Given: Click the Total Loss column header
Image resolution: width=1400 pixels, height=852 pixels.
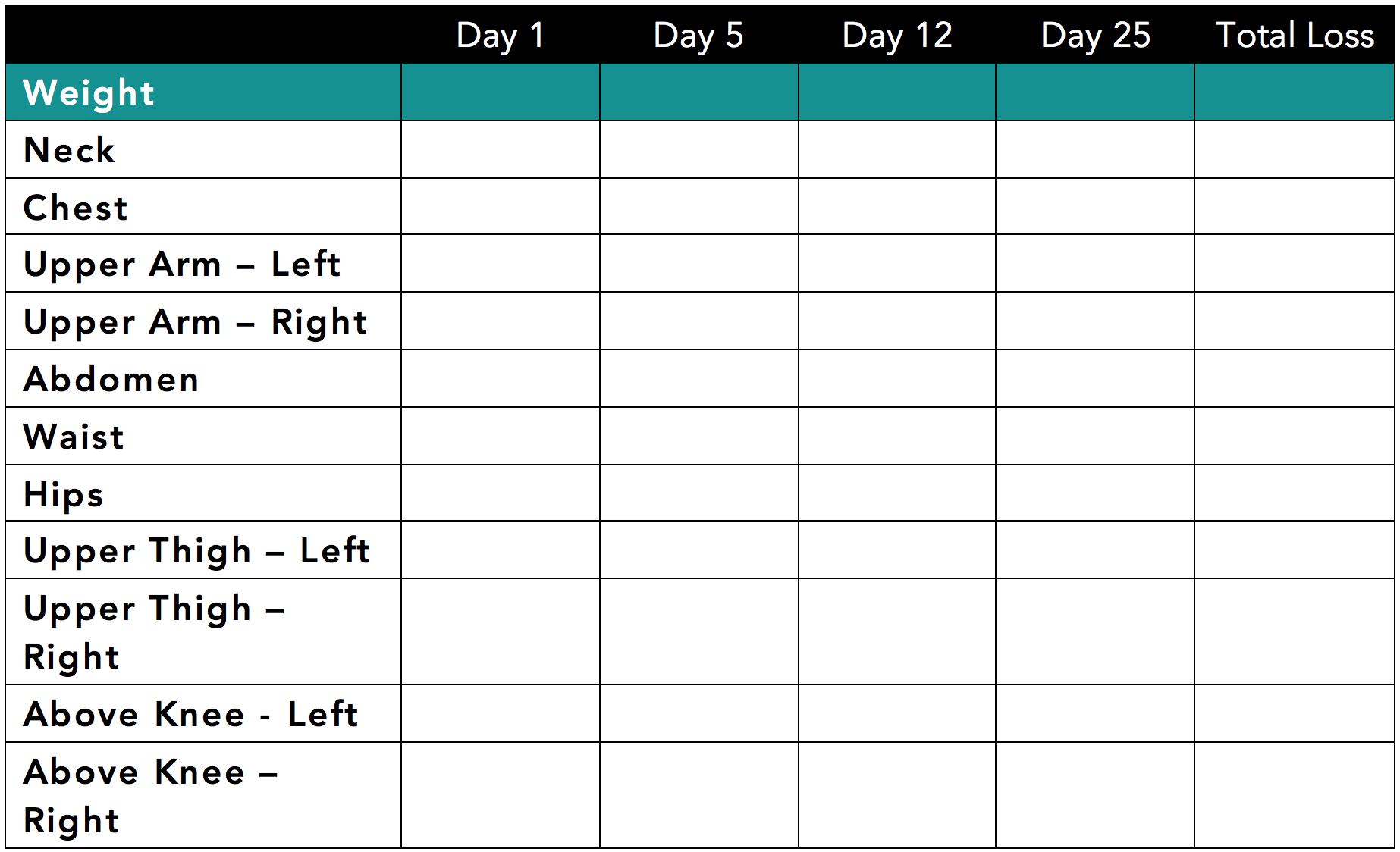Looking at the screenshot, I should (x=1295, y=36).
